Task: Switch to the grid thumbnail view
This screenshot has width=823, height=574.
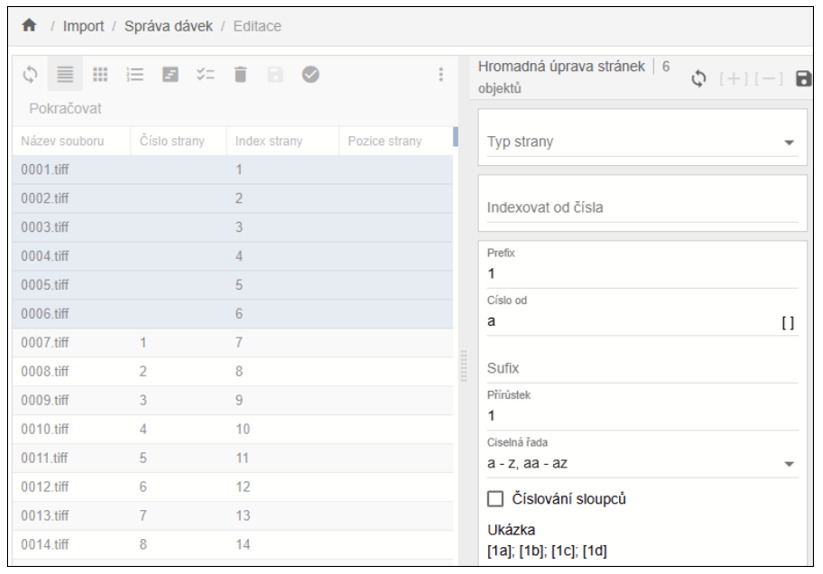Action: (100, 75)
